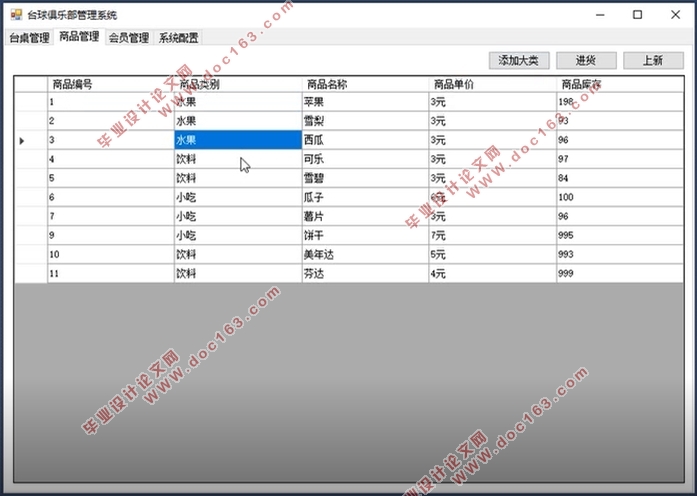
Task: Click the highlighted 水果 cell in the 西瓜 row
Action: click(238, 140)
